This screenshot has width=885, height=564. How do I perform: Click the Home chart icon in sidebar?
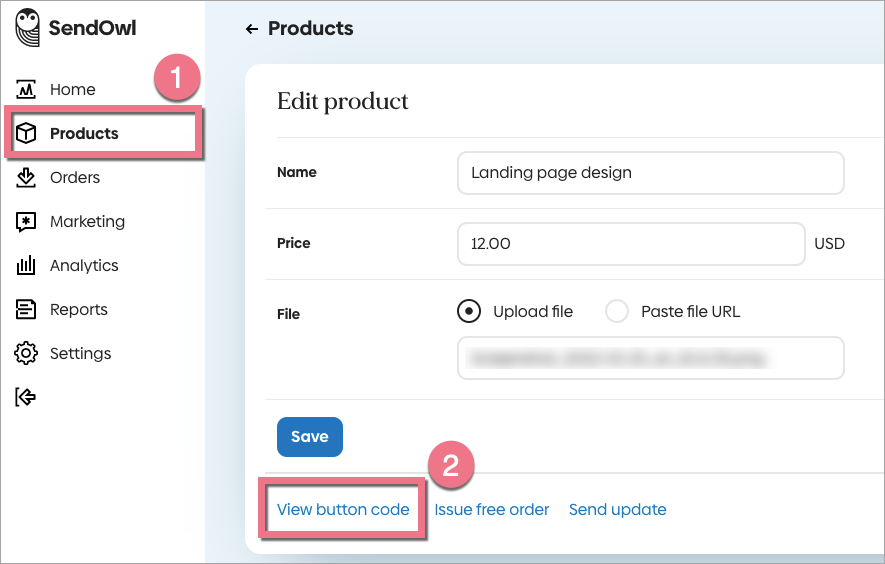(x=27, y=90)
